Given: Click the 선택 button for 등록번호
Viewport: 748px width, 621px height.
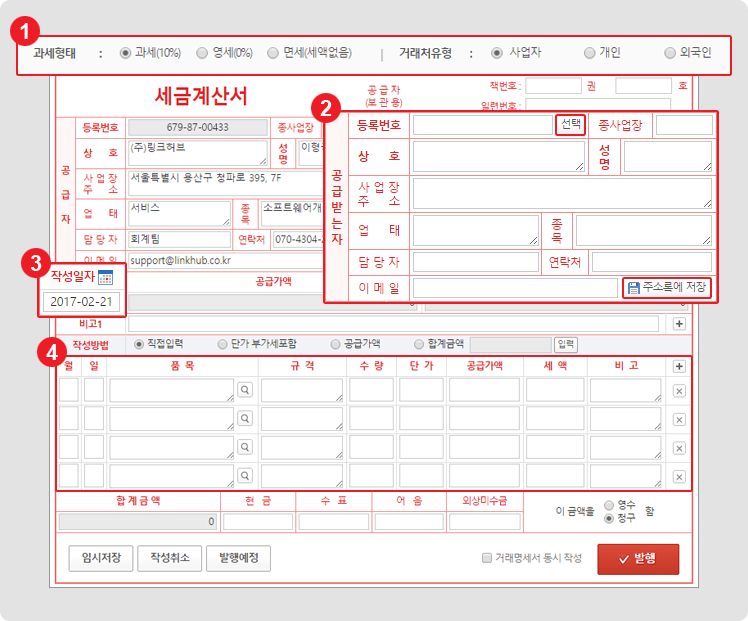Looking at the screenshot, I should pyautogui.click(x=571, y=125).
